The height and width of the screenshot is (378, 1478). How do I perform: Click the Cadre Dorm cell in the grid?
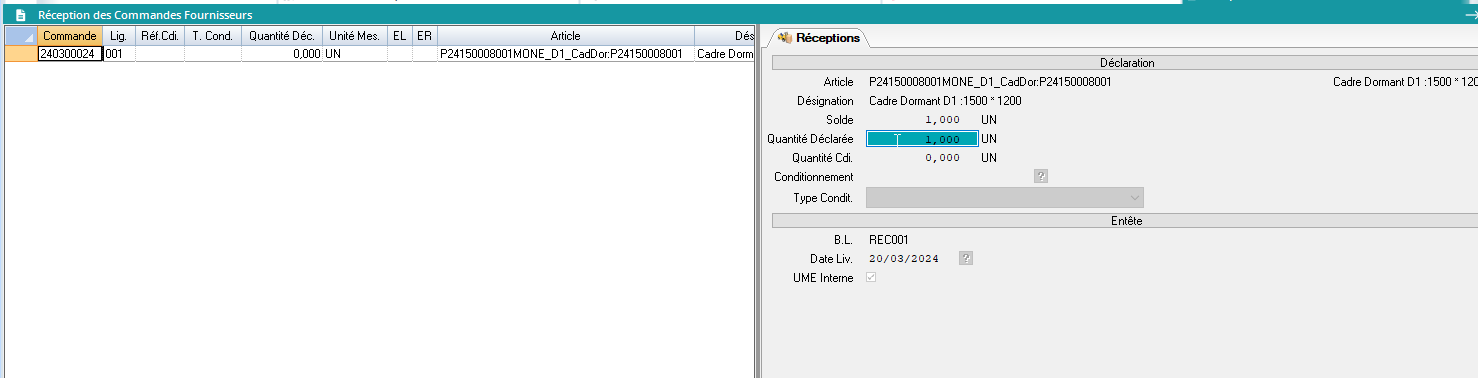(724, 54)
